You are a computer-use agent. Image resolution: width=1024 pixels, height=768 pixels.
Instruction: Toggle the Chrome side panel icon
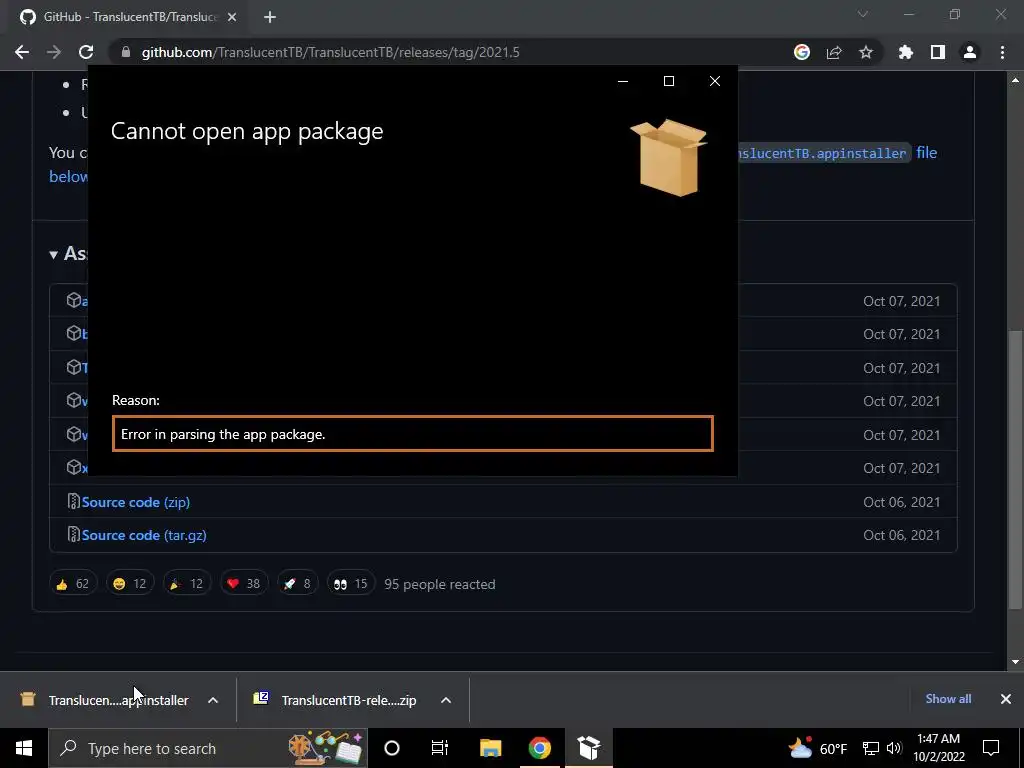coord(938,52)
